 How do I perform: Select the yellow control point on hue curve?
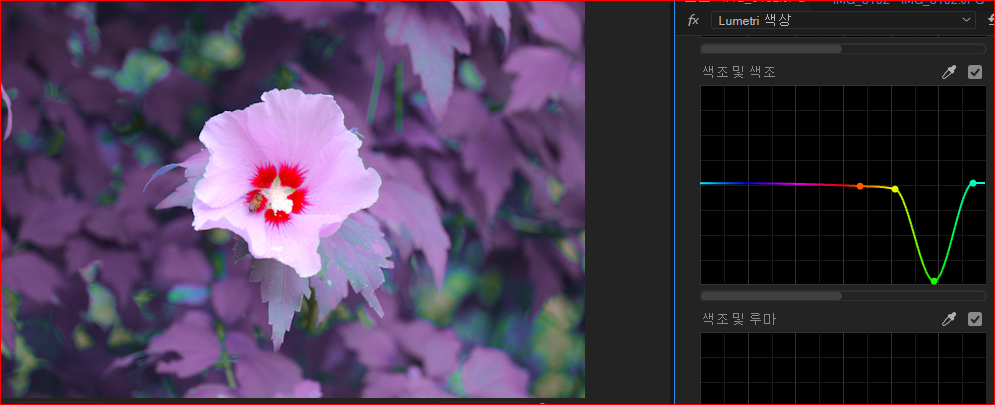click(895, 189)
